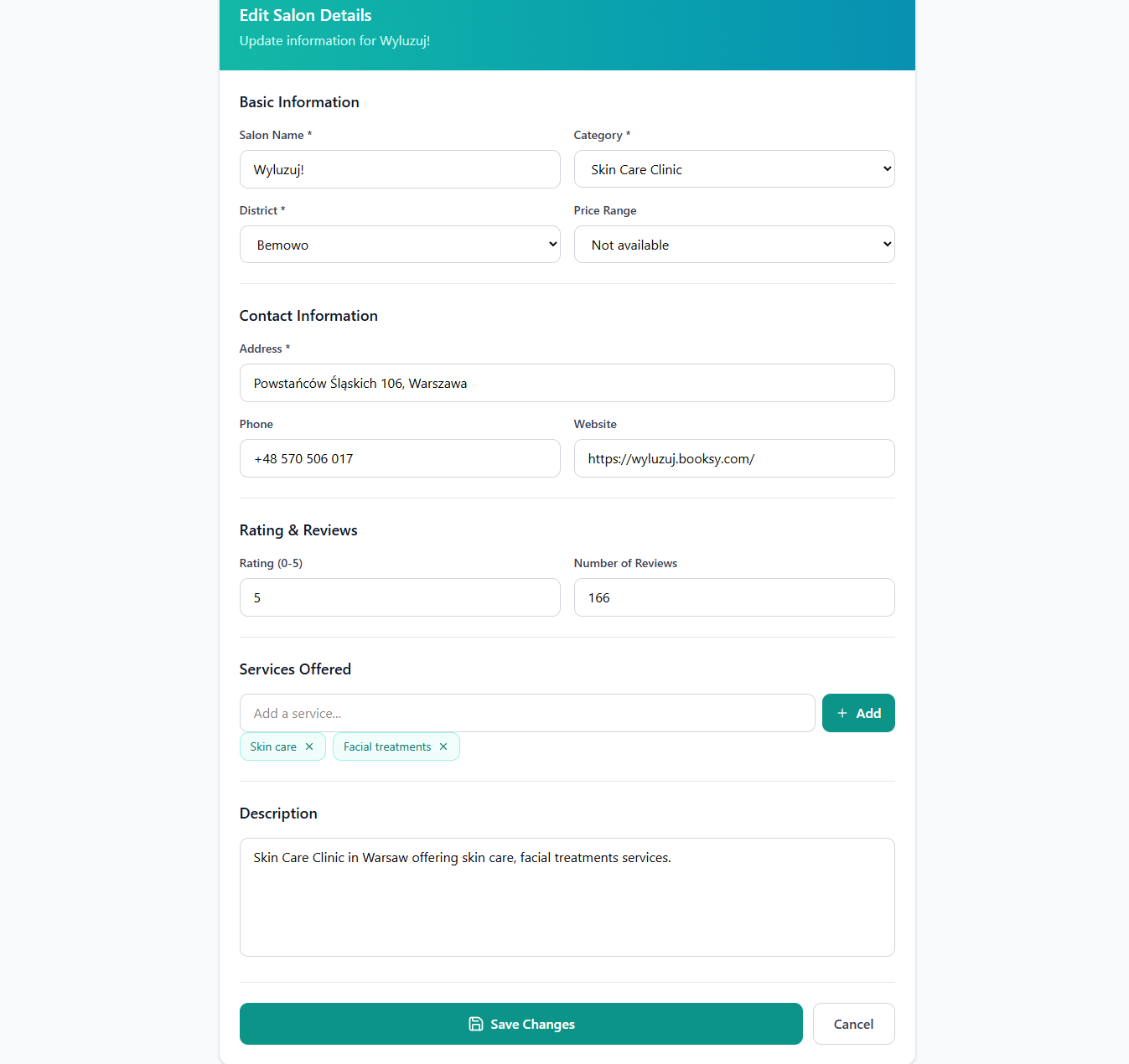Select the Skin care tag label
1129x1064 pixels.
coord(273,746)
